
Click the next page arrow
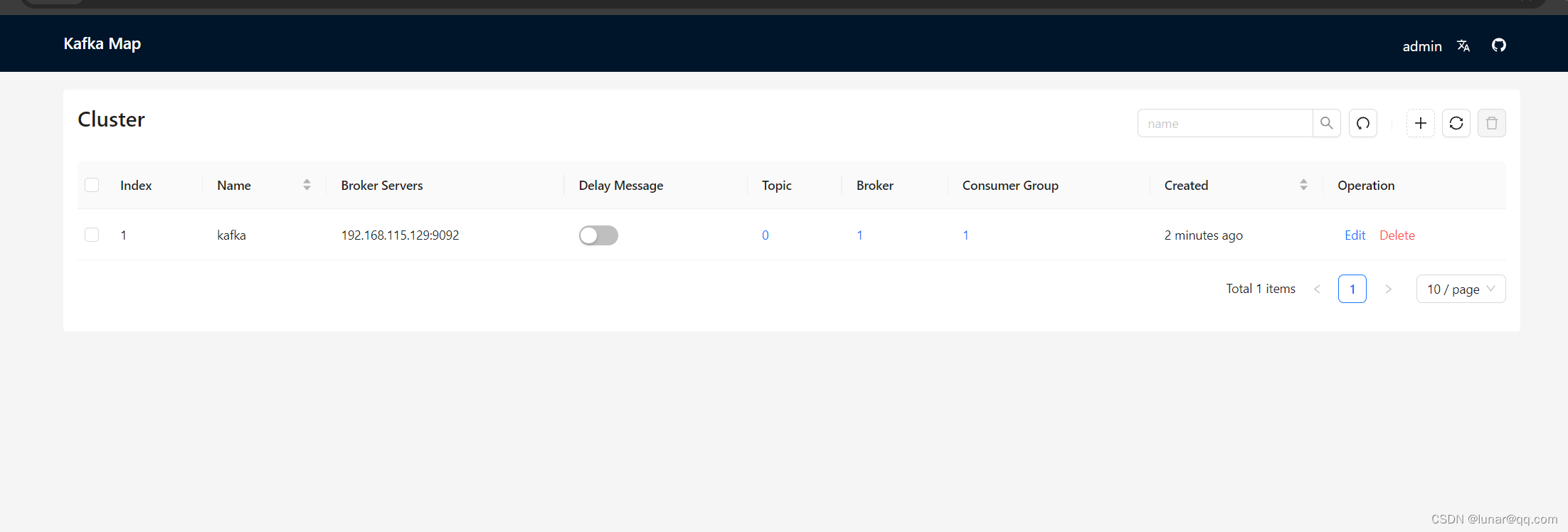click(x=1388, y=289)
